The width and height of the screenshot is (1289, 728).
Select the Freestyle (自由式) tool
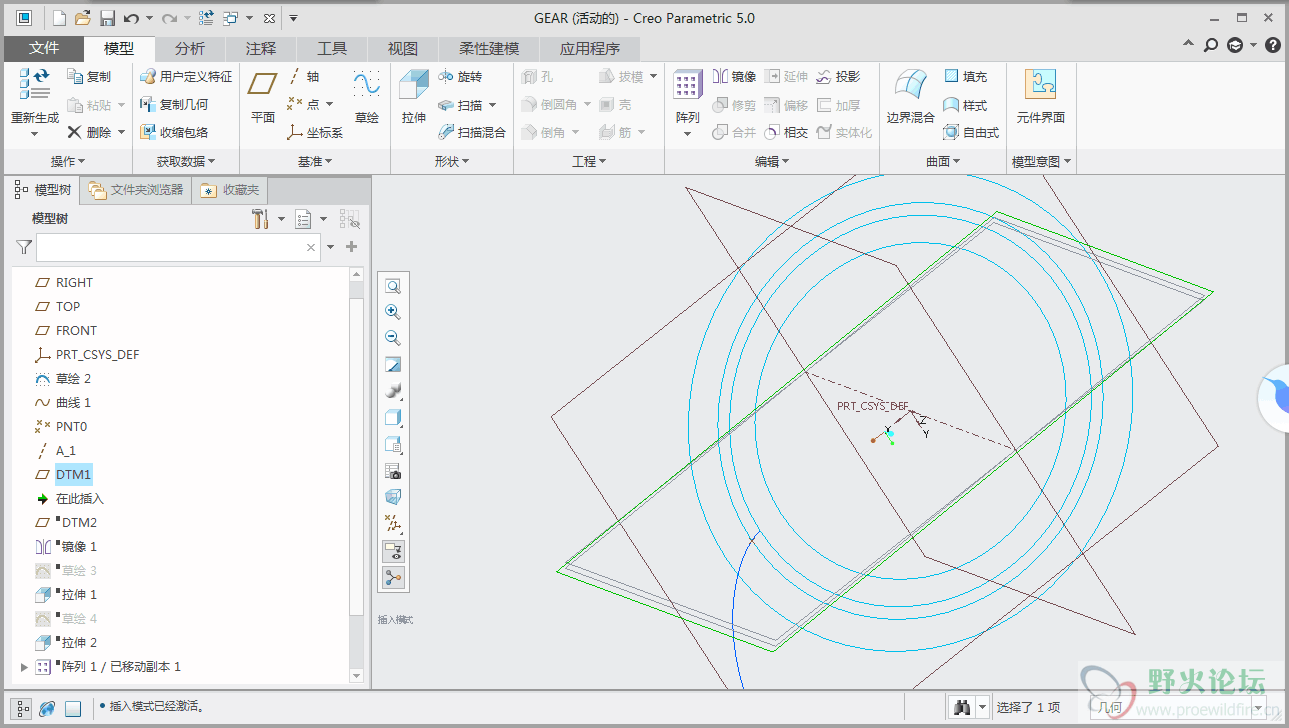pyautogui.click(x=971, y=132)
